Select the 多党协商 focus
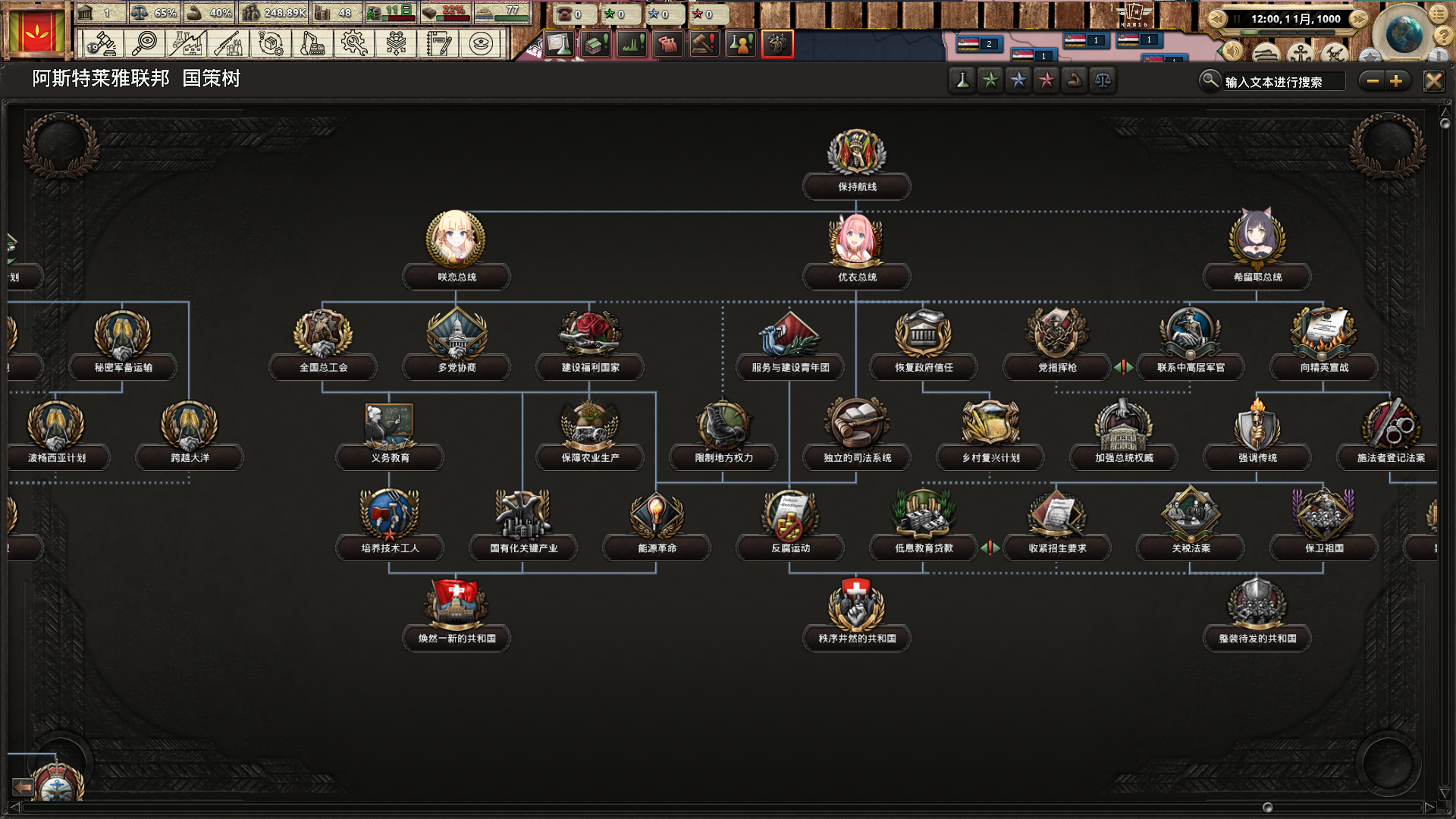This screenshot has height=819, width=1456. coord(457,344)
